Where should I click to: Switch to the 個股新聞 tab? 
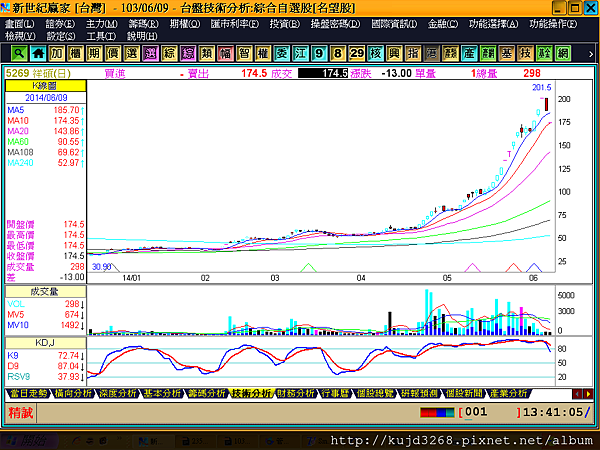(464, 393)
